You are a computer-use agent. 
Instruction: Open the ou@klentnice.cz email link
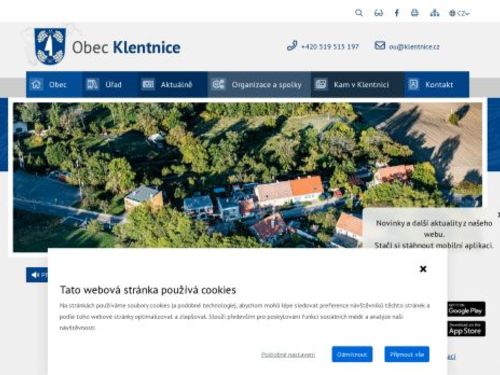point(414,47)
